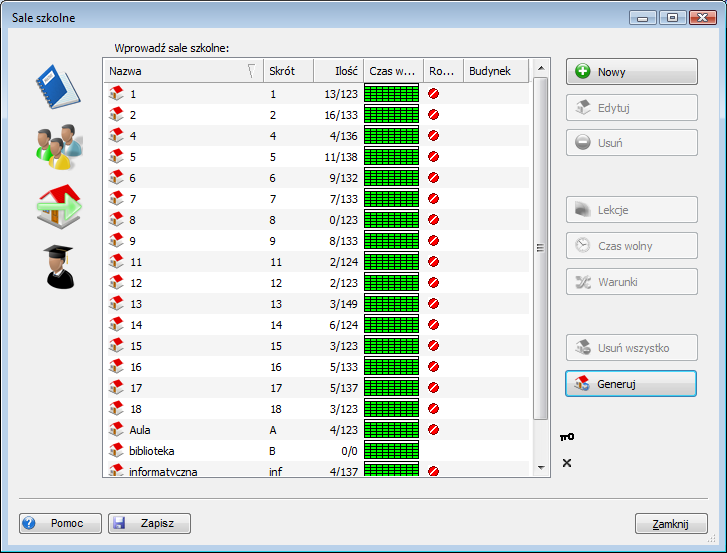Click the green time grid in row biblioteka
Image resolution: width=727 pixels, height=553 pixels.
391,450
